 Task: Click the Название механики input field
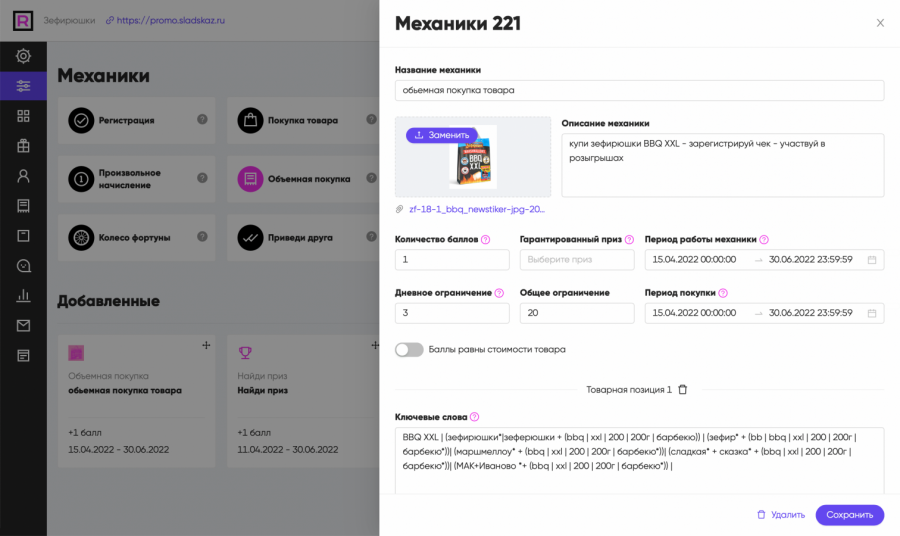pyautogui.click(x=639, y=91)
